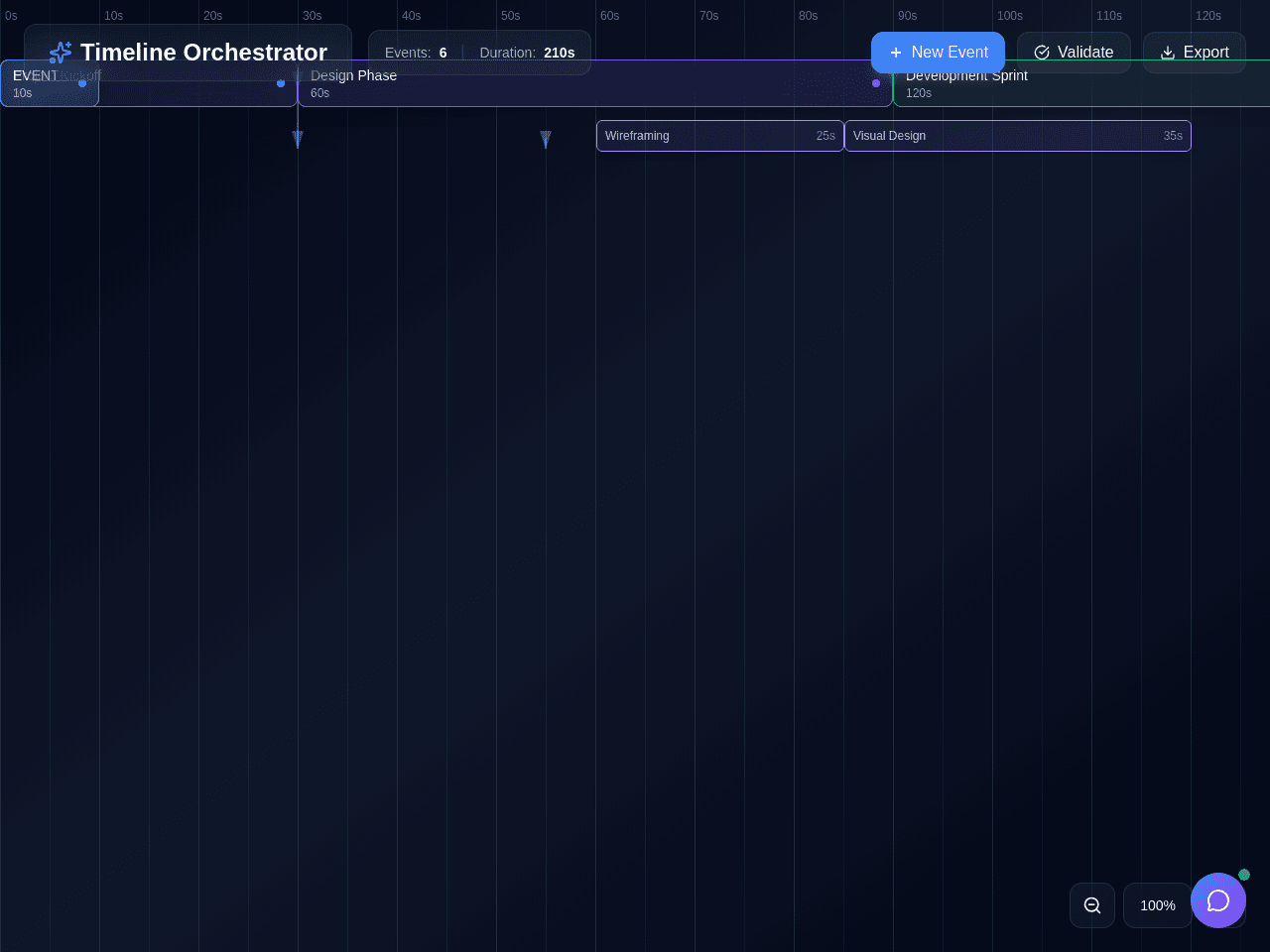Viewport: 1270px width, 952px height.
Task: Select the Design Phase event block
Action: point(595,83)
